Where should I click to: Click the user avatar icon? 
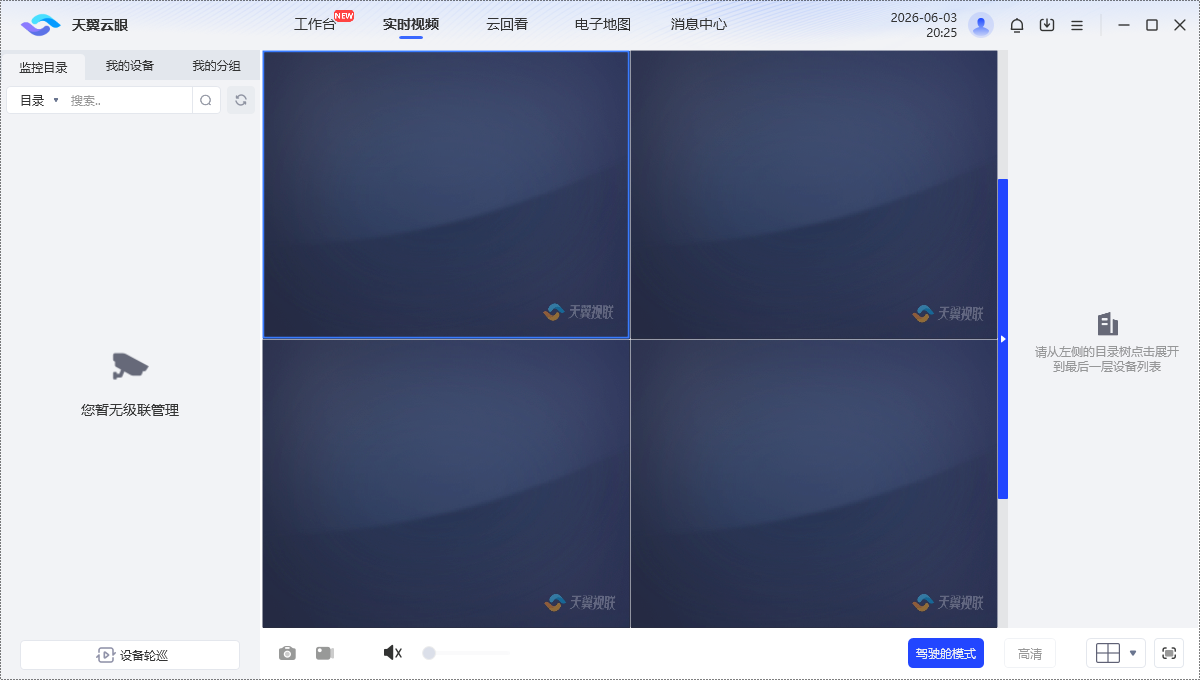point(981,25)
